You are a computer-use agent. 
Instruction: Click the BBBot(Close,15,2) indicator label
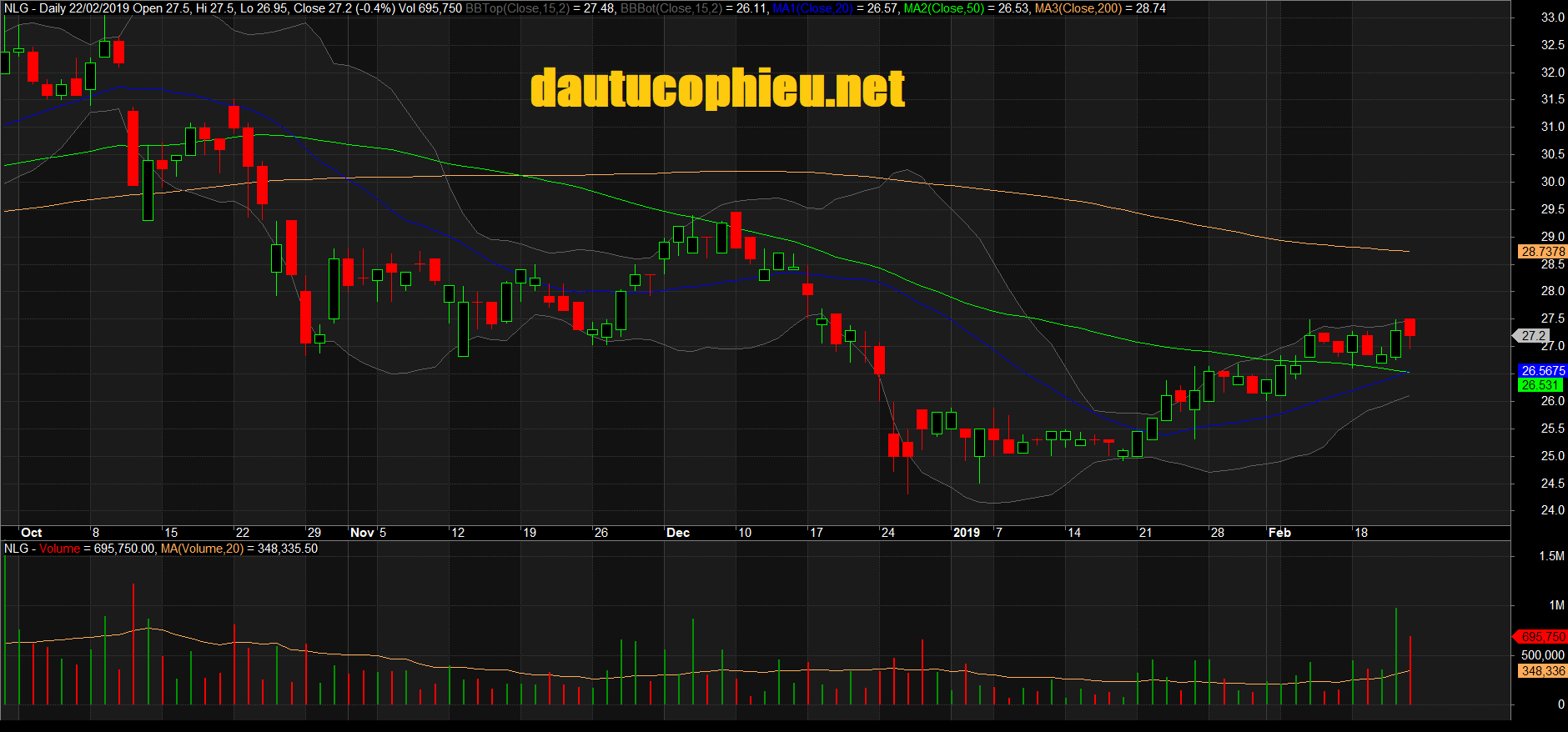(x=671, y=8)
